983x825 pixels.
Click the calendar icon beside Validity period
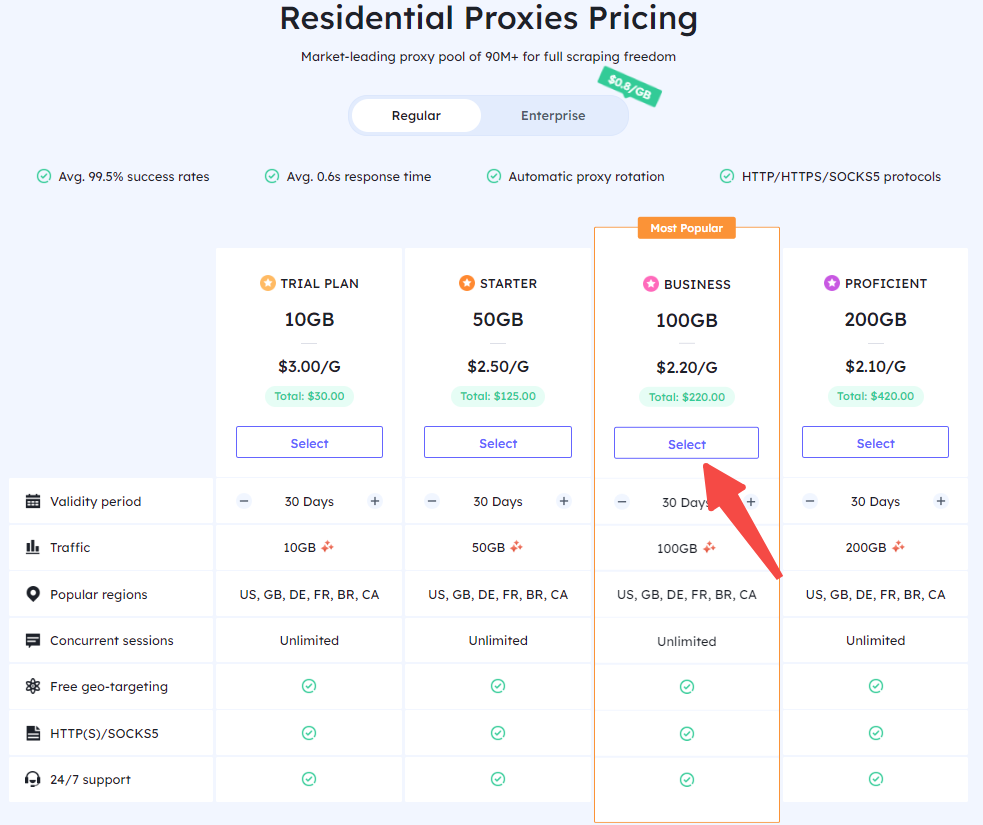(33, 501)
